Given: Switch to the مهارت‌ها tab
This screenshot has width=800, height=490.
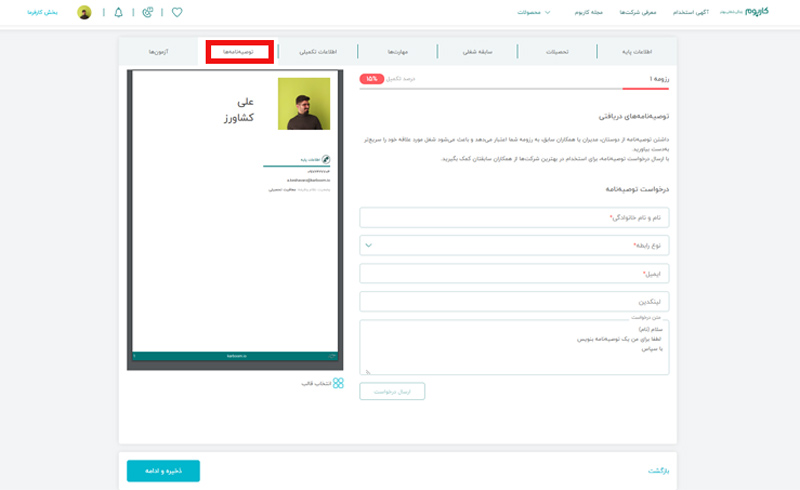Looking at the screenshot, I should pos(397,52).
